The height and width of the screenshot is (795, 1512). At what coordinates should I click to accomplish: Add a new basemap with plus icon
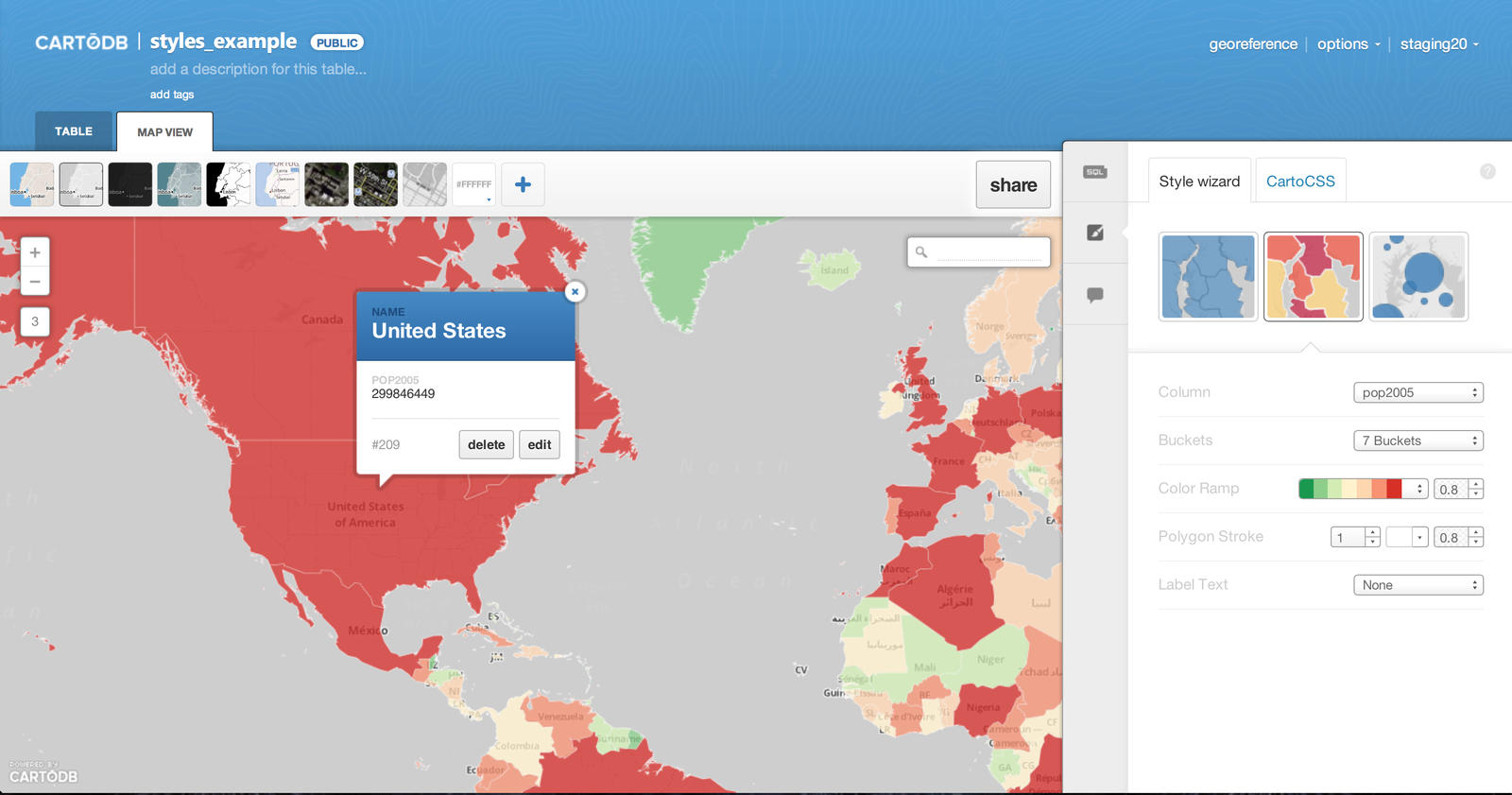coord(523,184)
